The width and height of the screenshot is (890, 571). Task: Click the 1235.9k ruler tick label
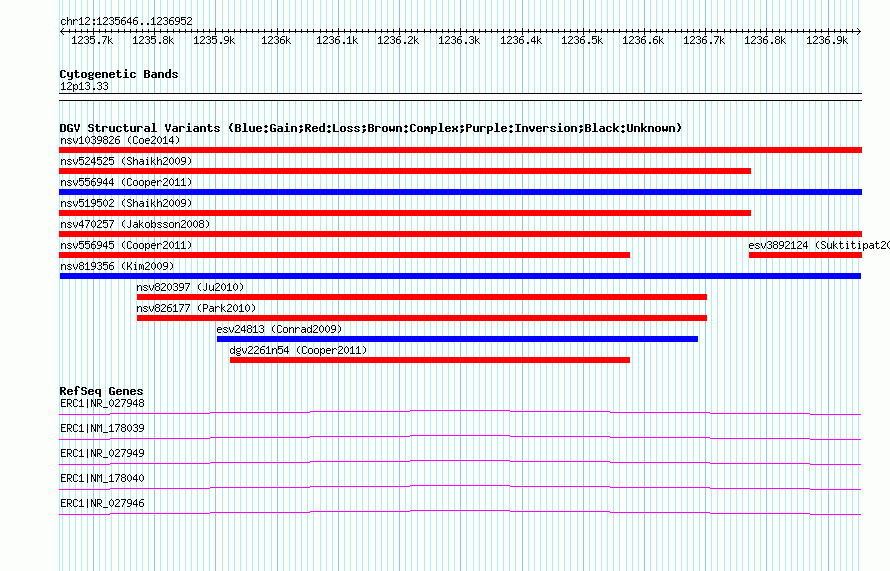[214, 40]
